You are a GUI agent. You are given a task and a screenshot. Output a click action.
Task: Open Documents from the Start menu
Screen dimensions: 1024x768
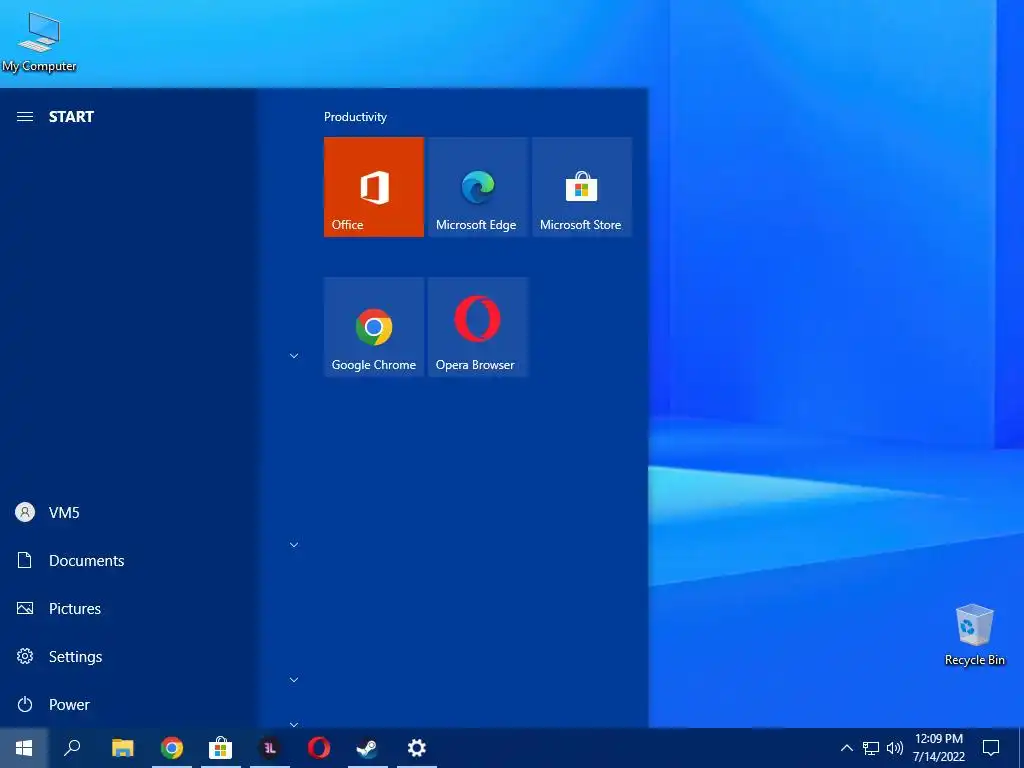(x=127, y=560)
